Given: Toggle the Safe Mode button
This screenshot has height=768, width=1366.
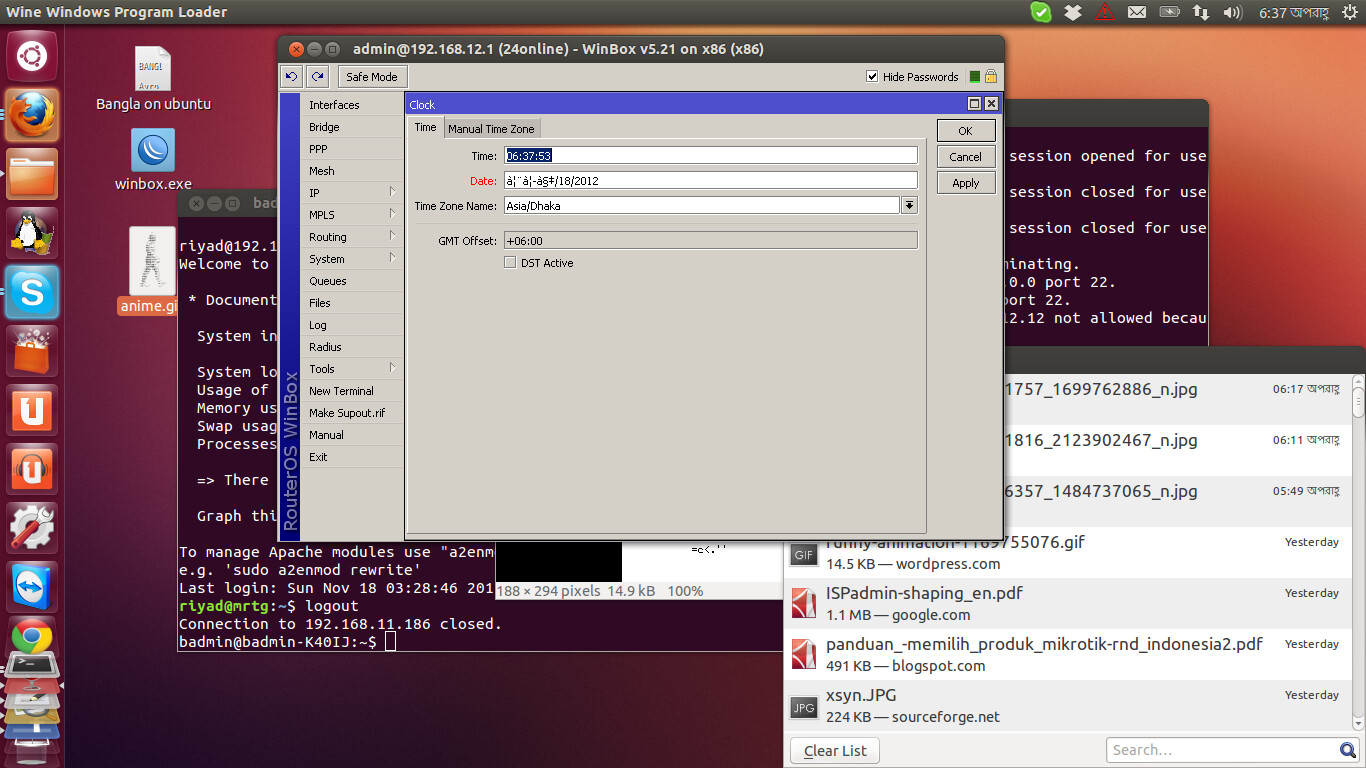Looking at the screenshot, I should pos(372,77).
